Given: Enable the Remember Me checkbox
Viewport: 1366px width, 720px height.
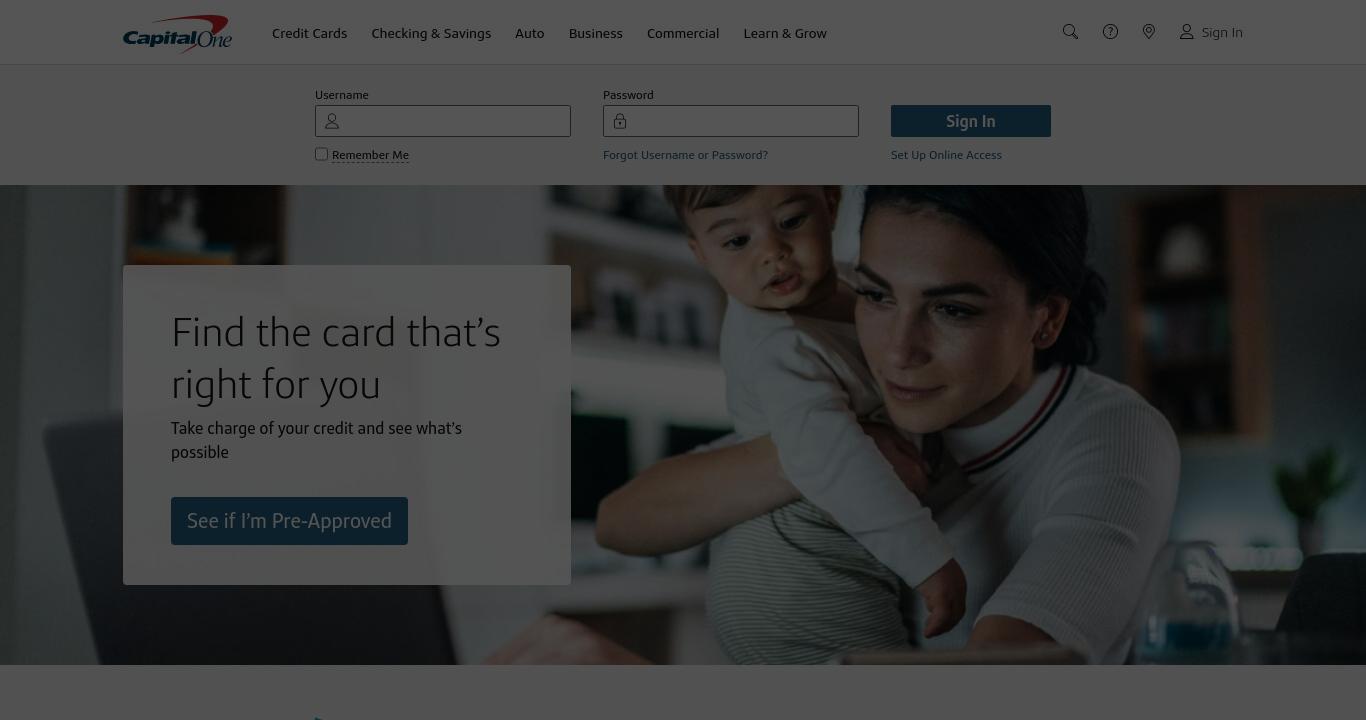Looking at the screenshot, I should [x=321, y=154].
